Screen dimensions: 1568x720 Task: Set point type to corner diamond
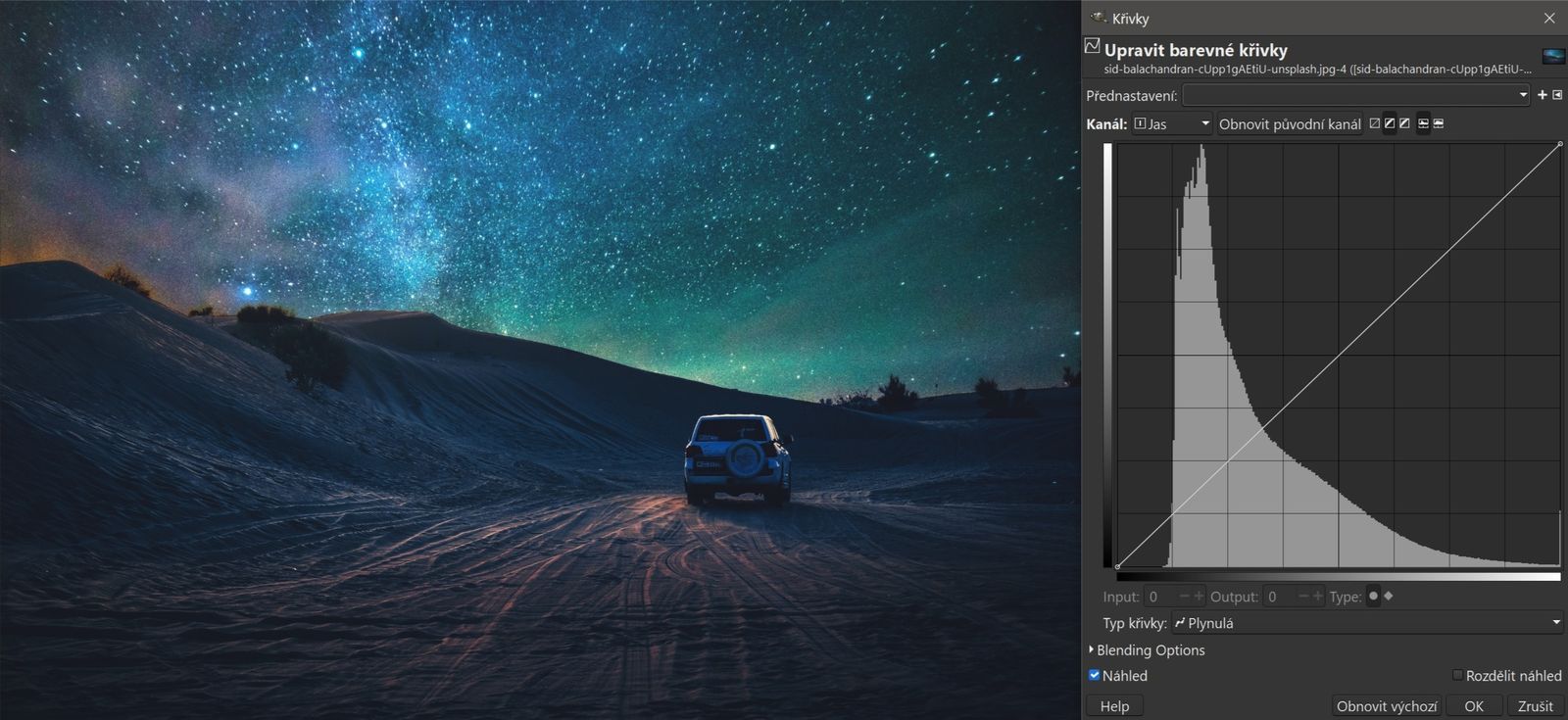1389,596
